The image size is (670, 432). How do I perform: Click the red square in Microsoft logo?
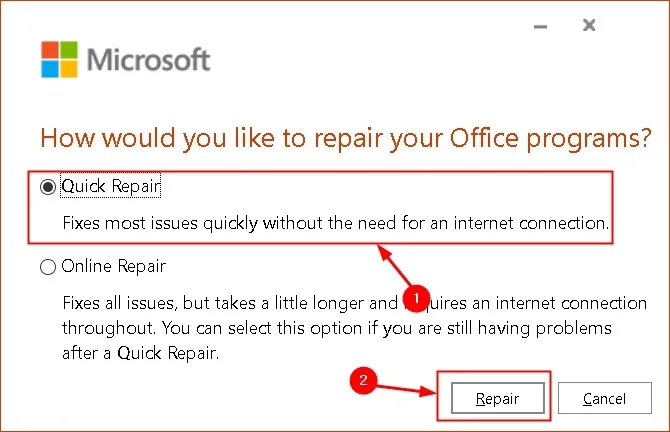(48, 49)
